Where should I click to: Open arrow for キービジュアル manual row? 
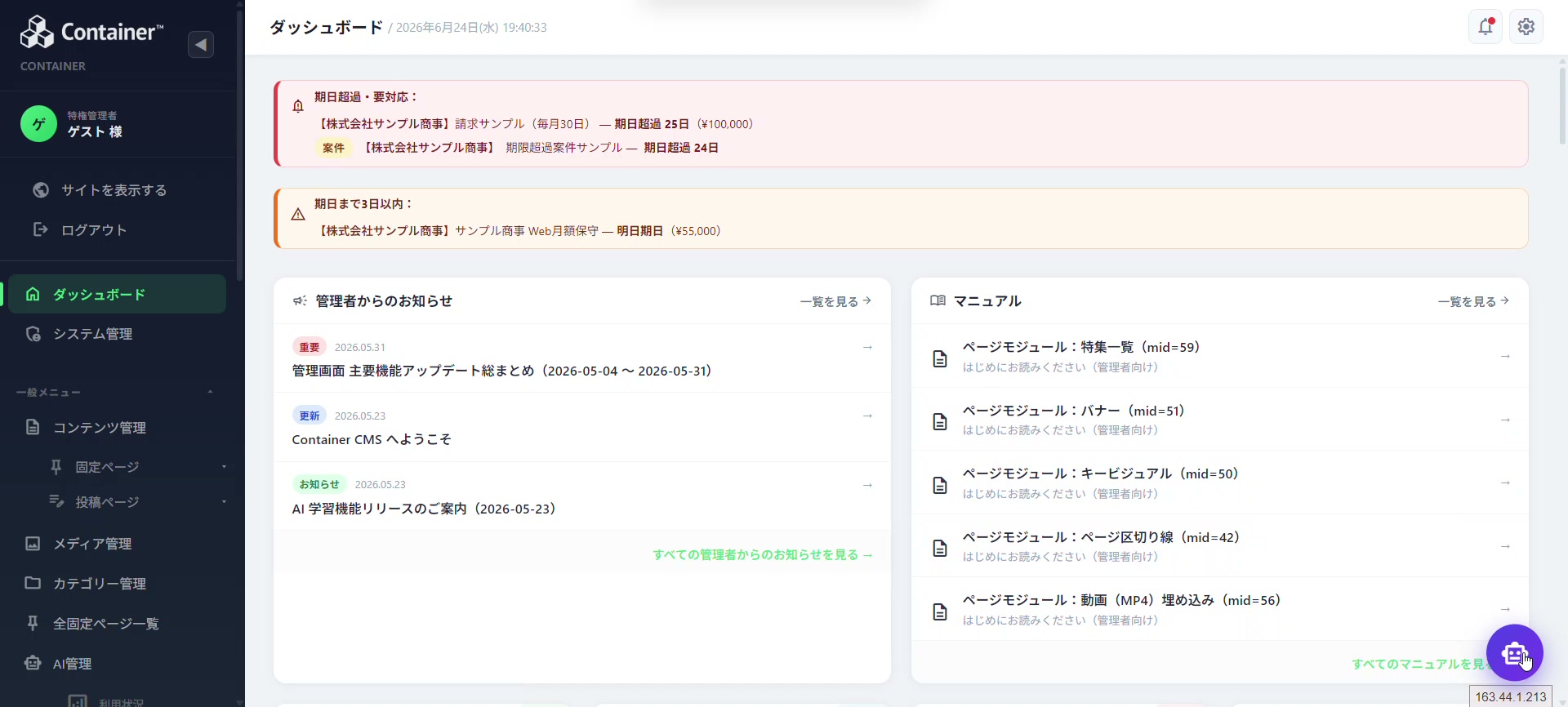click(1505, 483)
